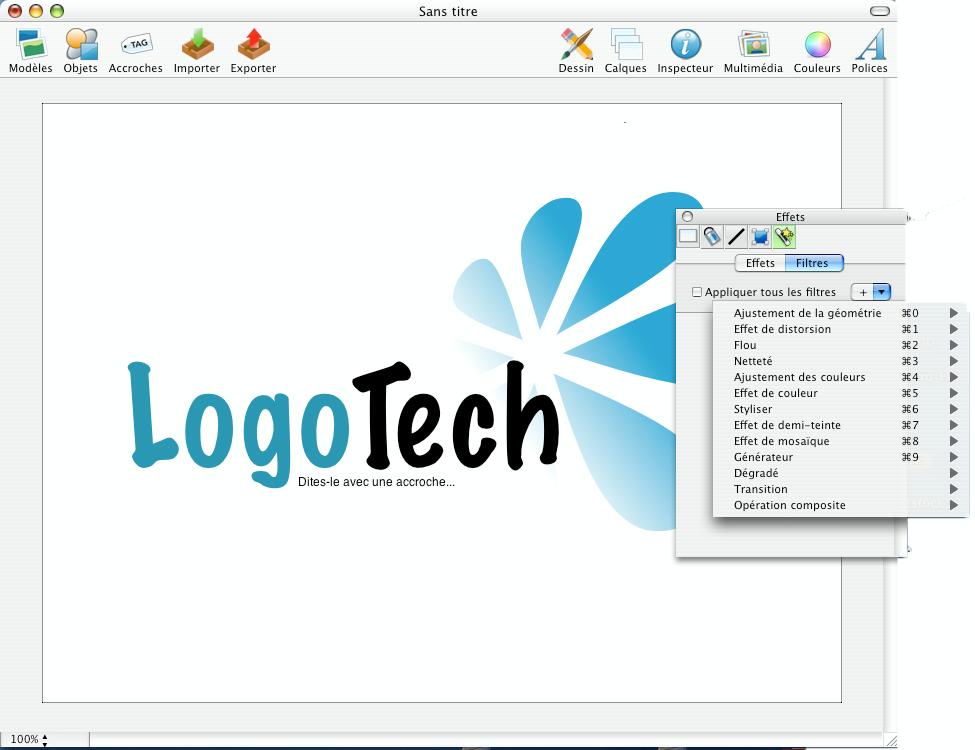The width and height of the screenshot is (975, 750).
Task: Open the filter add dropdown arrow
Action: click(881, 291)
